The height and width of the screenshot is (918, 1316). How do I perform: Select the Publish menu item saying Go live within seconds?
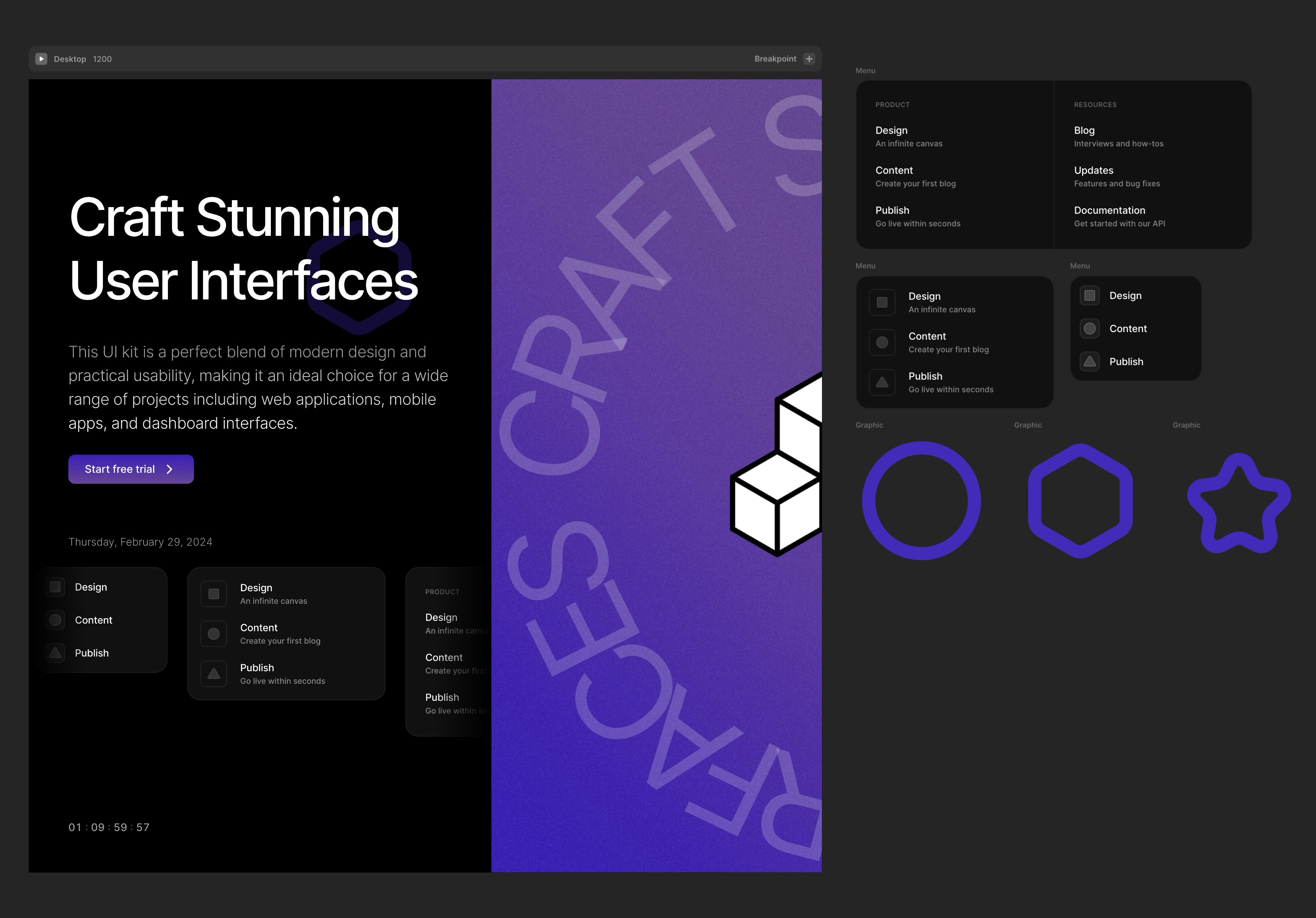[918, 217]
